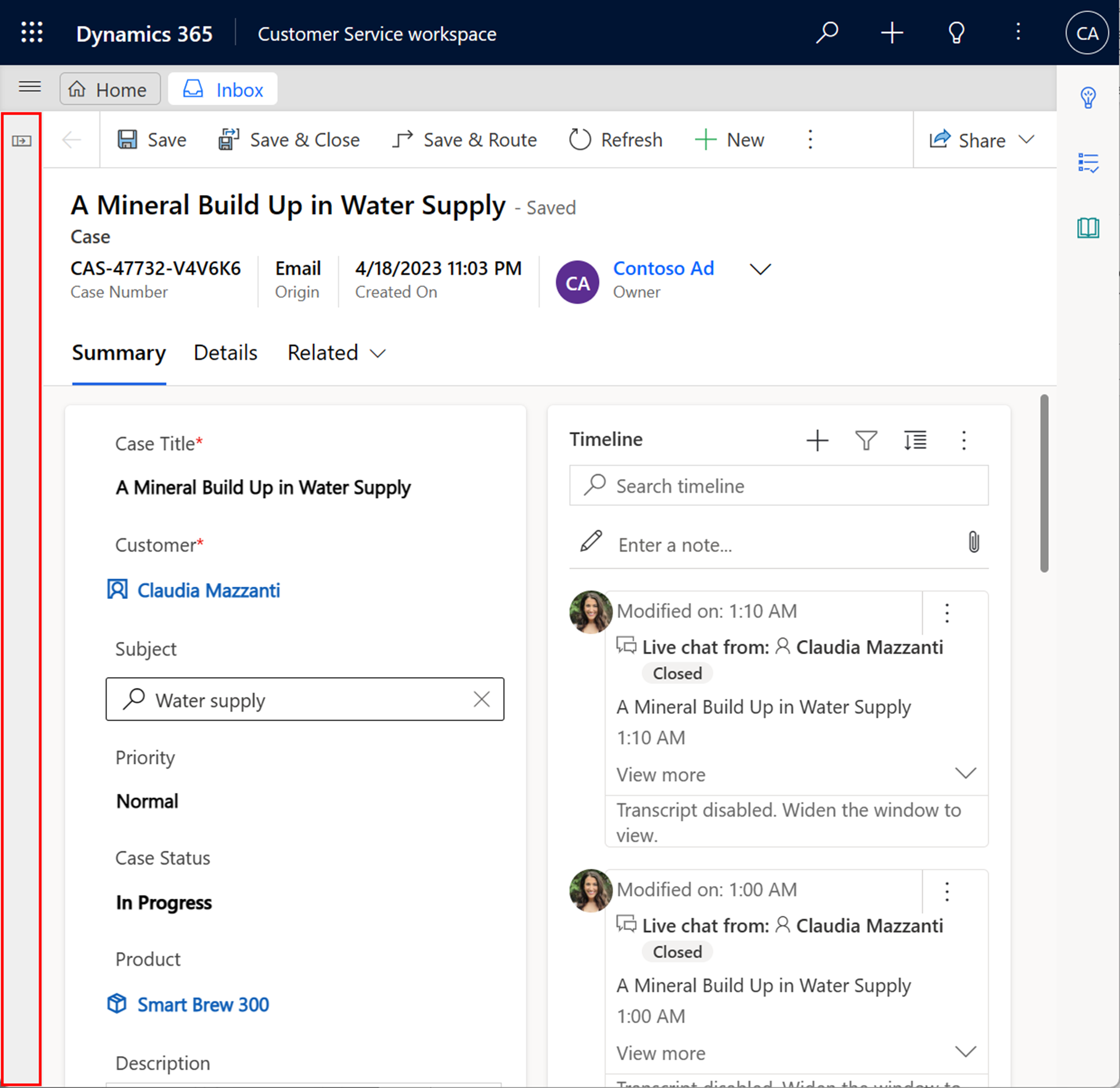Select the Details tab

point(226,352)
